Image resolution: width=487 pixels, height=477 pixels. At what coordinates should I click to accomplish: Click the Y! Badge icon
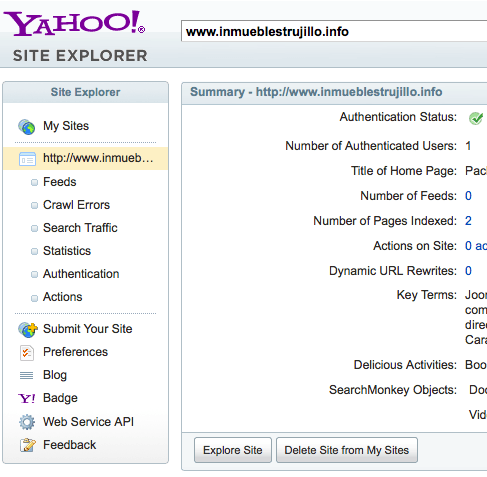coord(27,398)
